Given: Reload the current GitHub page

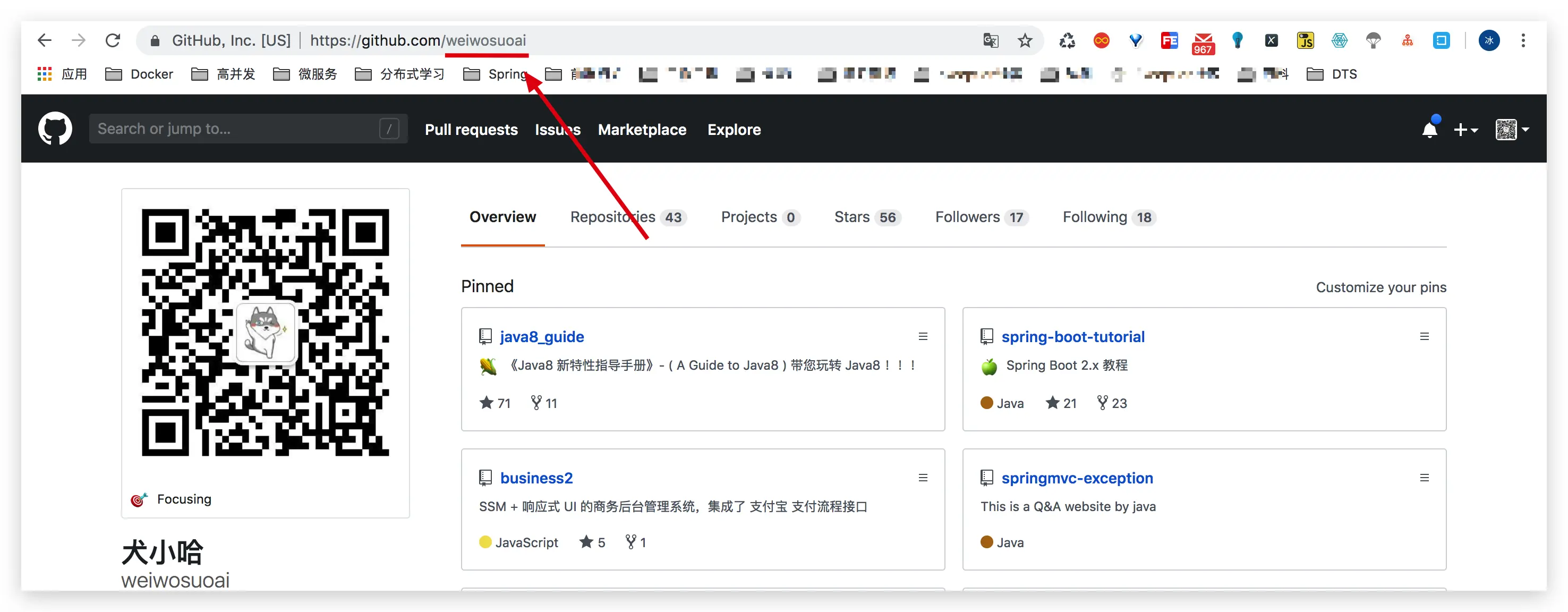Looking at the screenshot, I should pyautogui.click(x=113, y=41).
